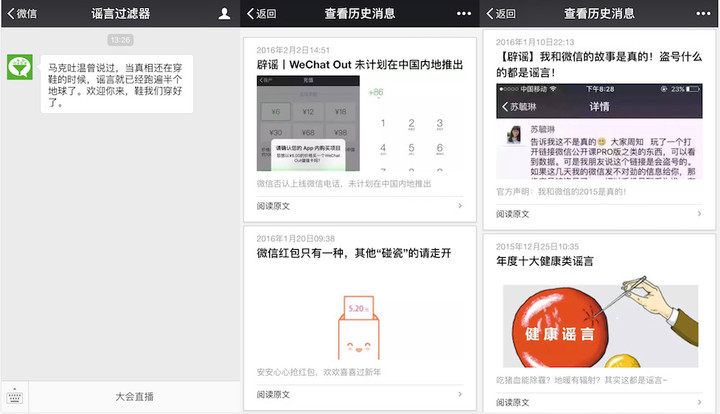720x414 pixels.
Task: Open more options dots in middle panel
Action: tap(464, 13)
